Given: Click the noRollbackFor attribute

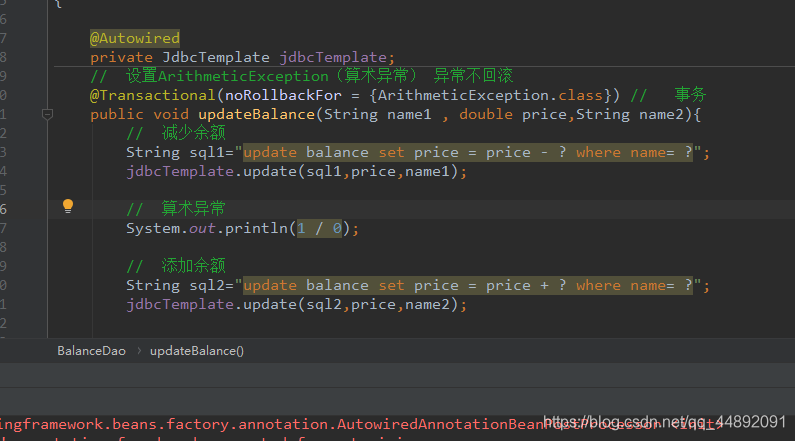Looking at the screenshot, I should point(283,95).
